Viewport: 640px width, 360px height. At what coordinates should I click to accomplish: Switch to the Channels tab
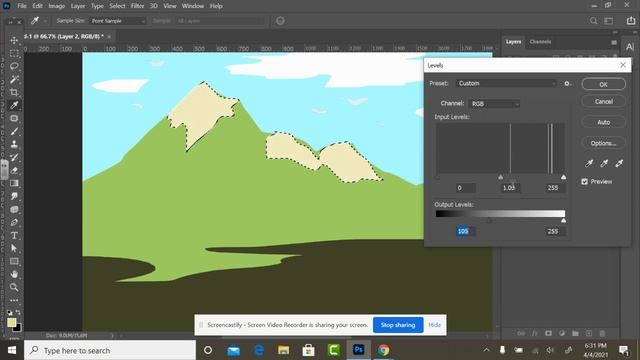(540, 42)
